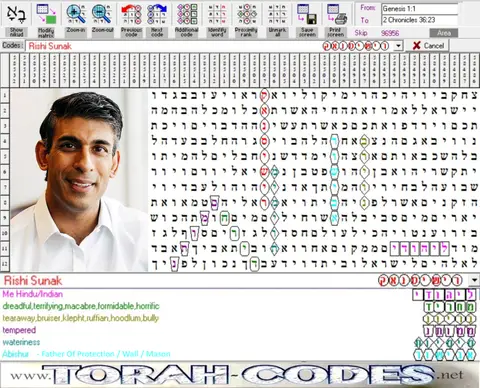Click the Area button
The width and height of the screenshot is (480, 388).
(444, 33)
